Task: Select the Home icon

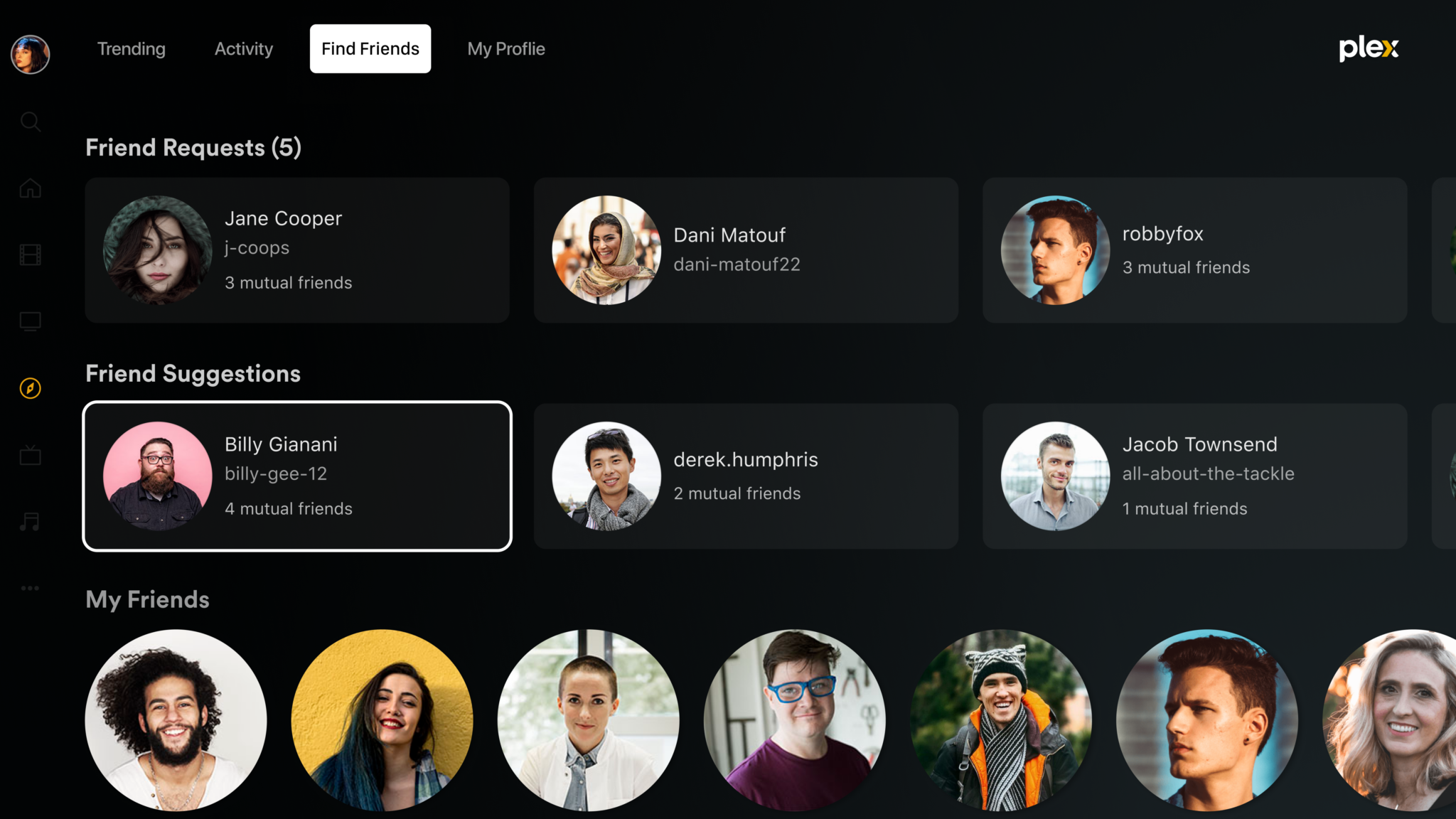Action: tap(30, 188)
